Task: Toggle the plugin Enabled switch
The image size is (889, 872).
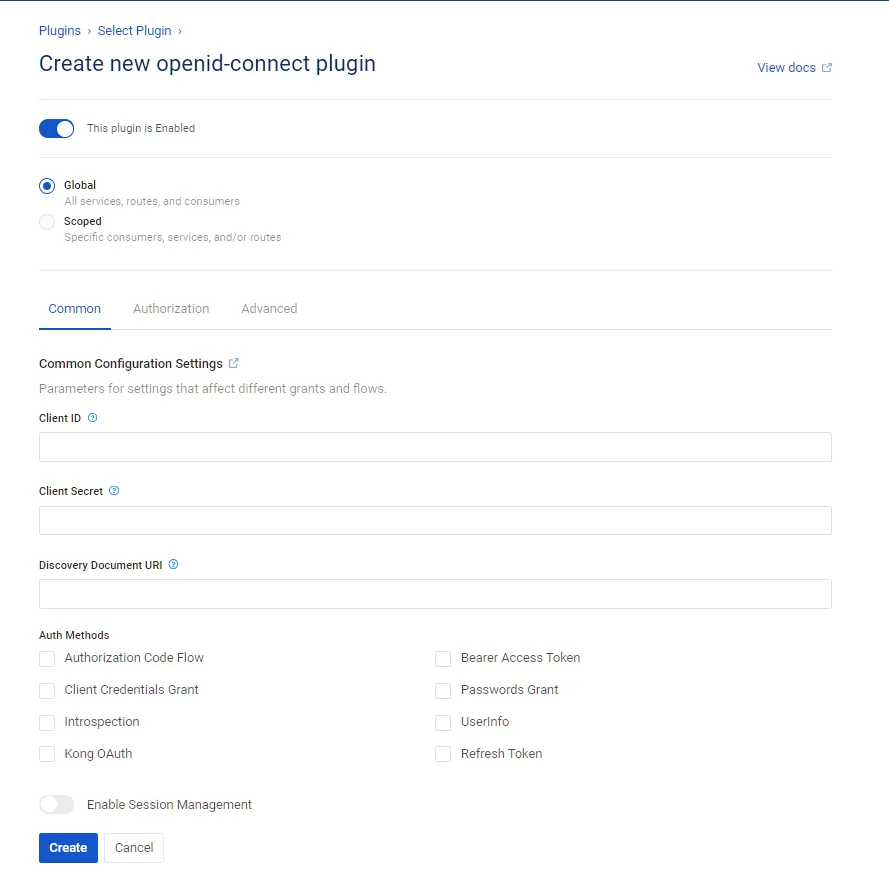Action: 57,129
